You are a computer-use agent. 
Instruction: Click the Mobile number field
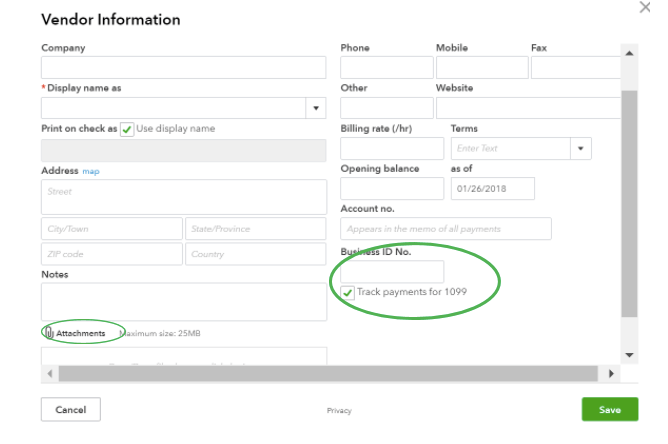point(482,67)
